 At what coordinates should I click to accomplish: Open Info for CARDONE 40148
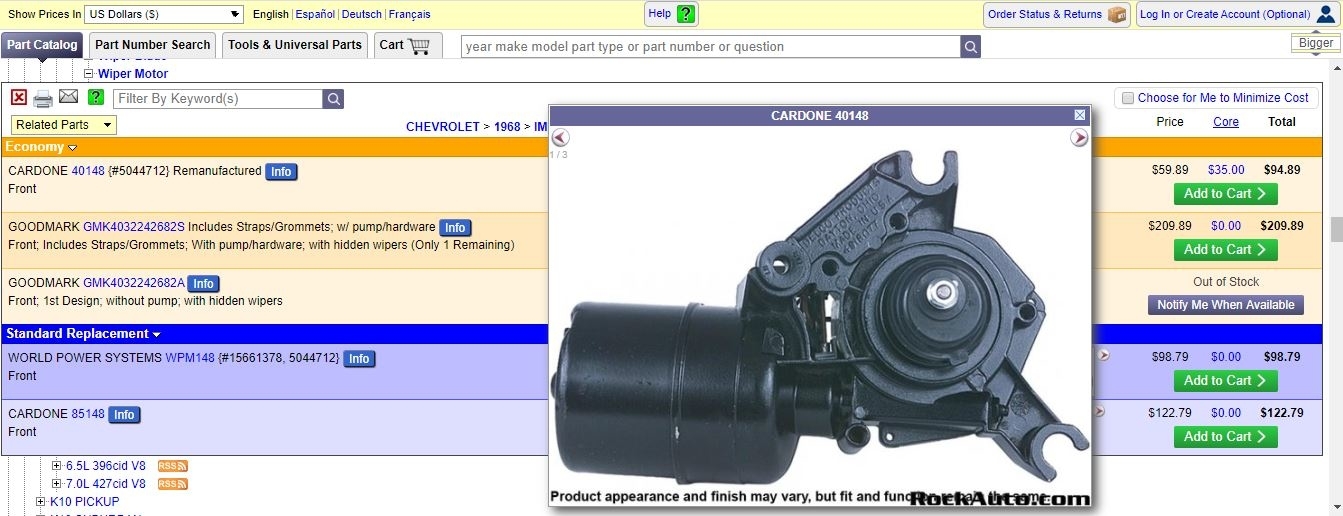281,172
